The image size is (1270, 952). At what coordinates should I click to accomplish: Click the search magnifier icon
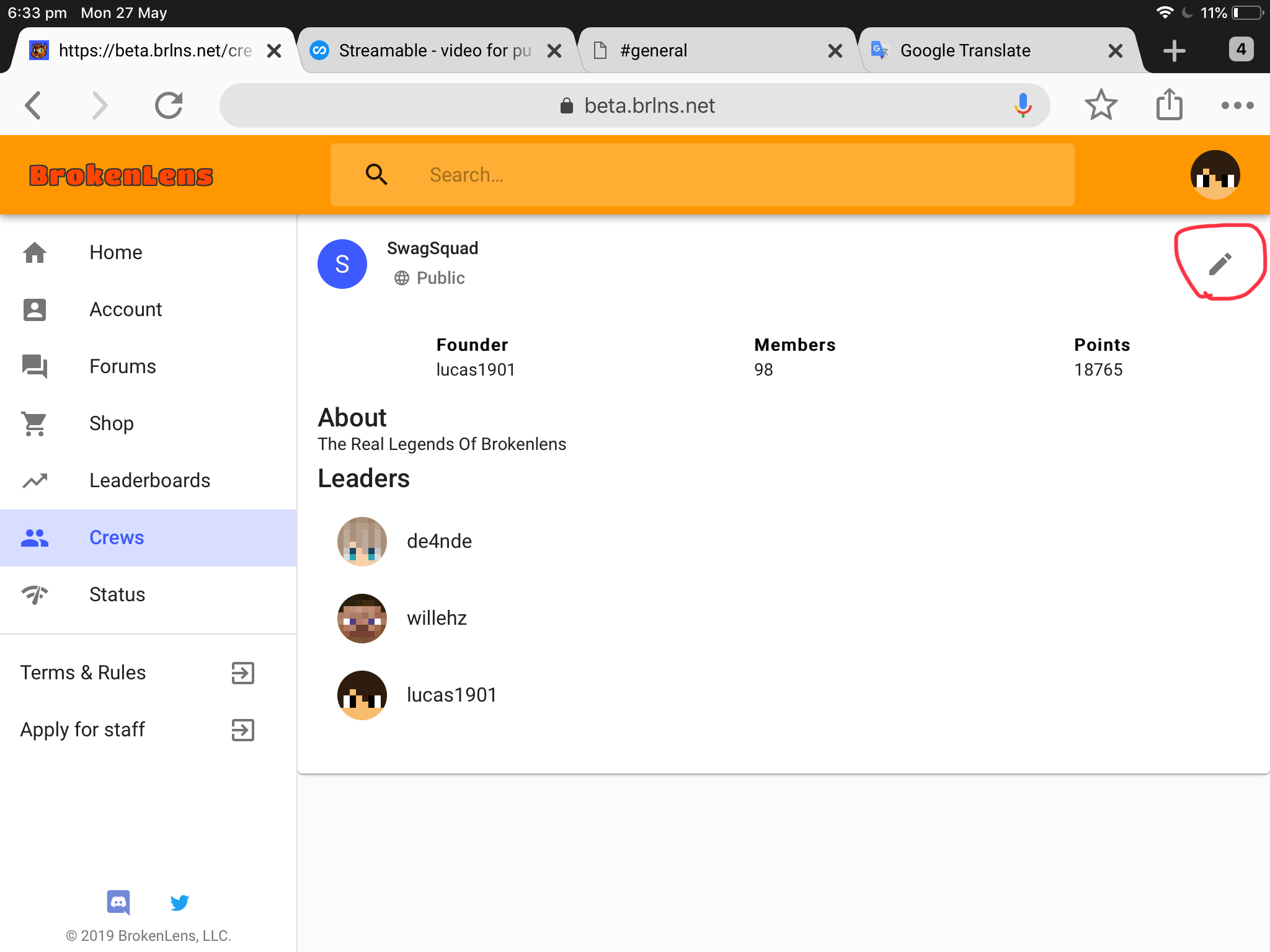[376, 175]
